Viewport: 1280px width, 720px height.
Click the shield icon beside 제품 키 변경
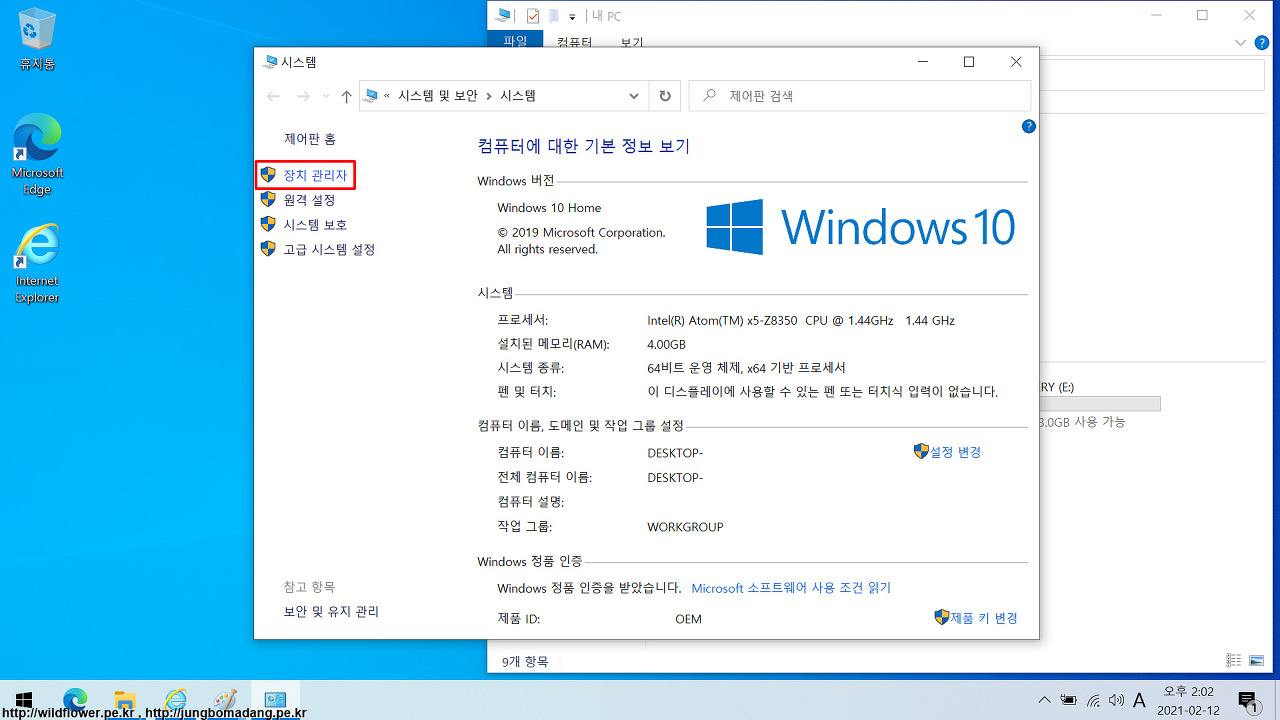941,617
